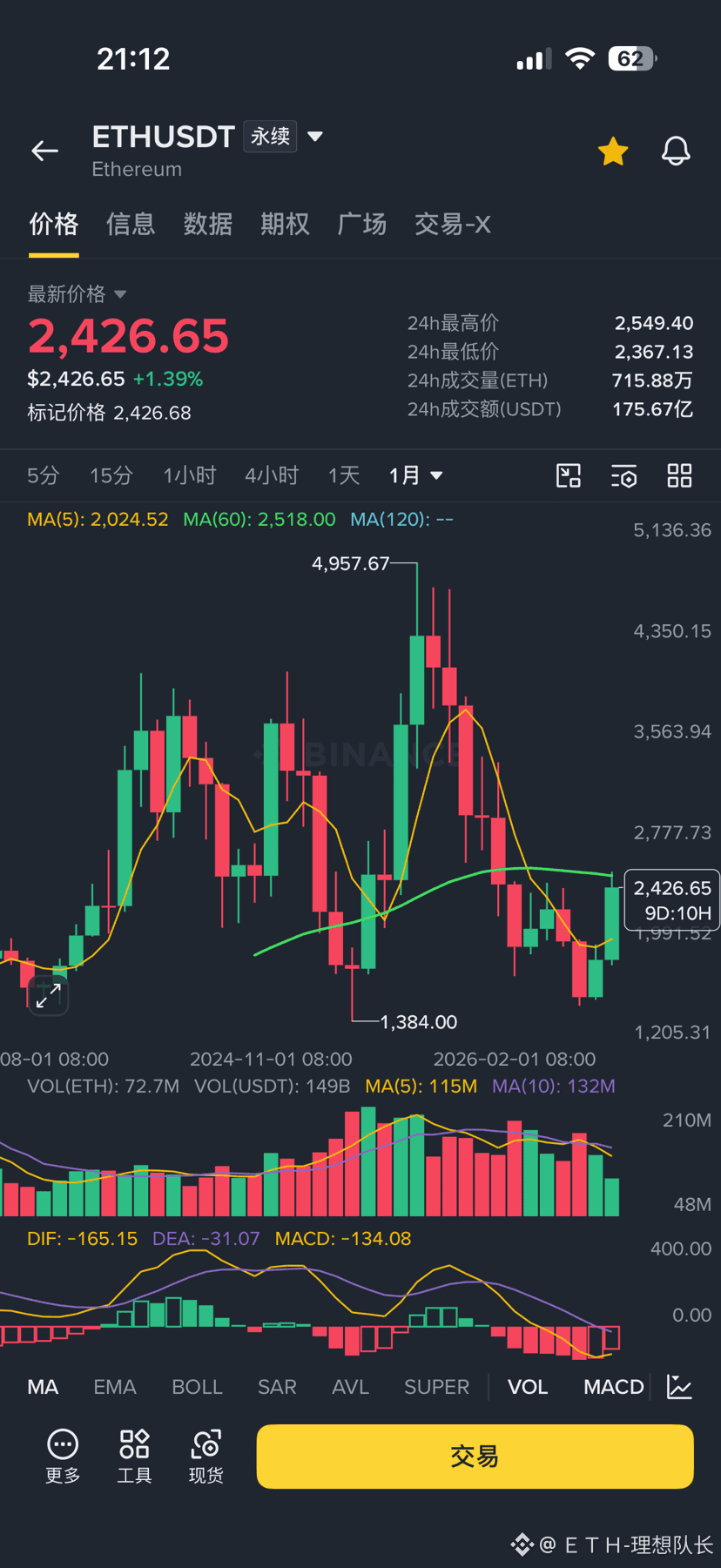
Task: Select the 1天 chart interval
Action: pos(344,475)
